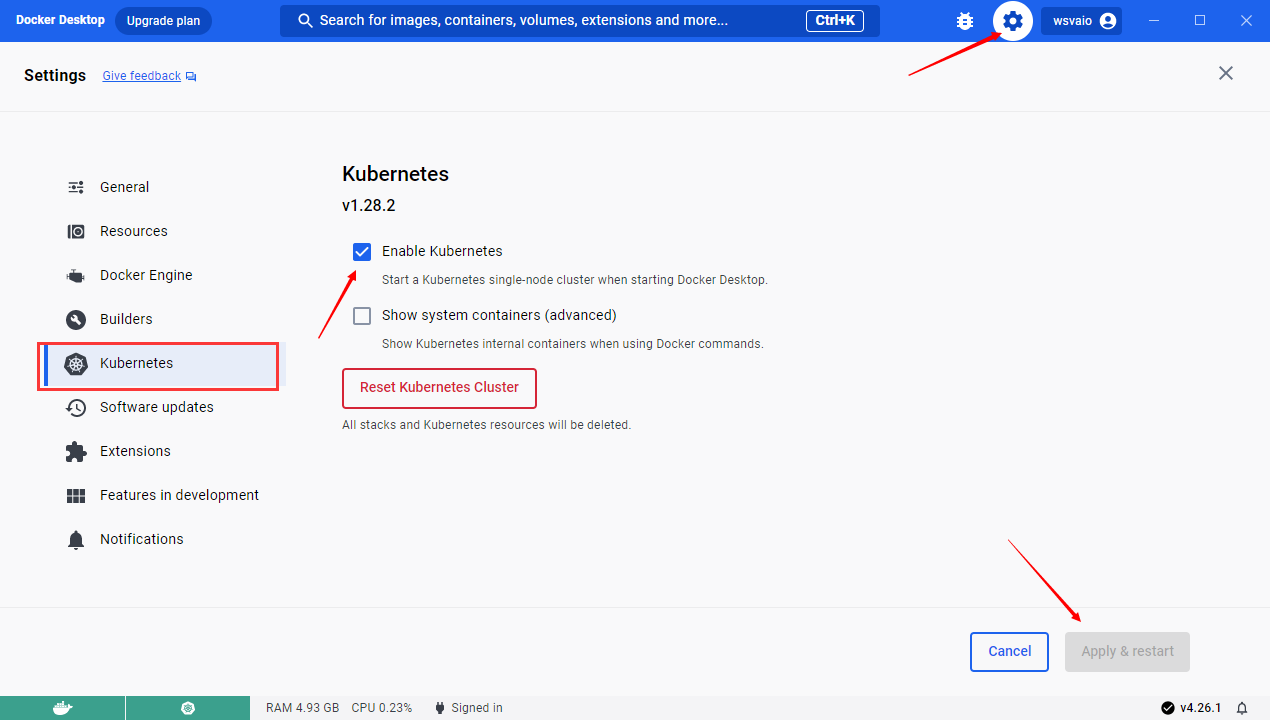Click the Builders wrench icon
The height and width of the screenshot is (720, 1270).
(76, 319)
